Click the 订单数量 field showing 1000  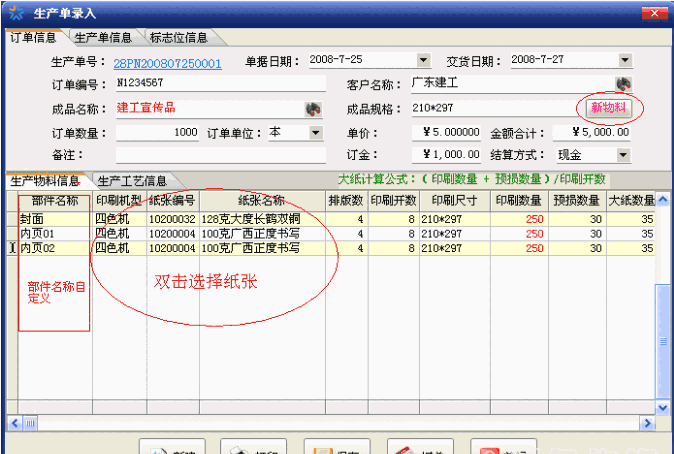pos(157,133)
